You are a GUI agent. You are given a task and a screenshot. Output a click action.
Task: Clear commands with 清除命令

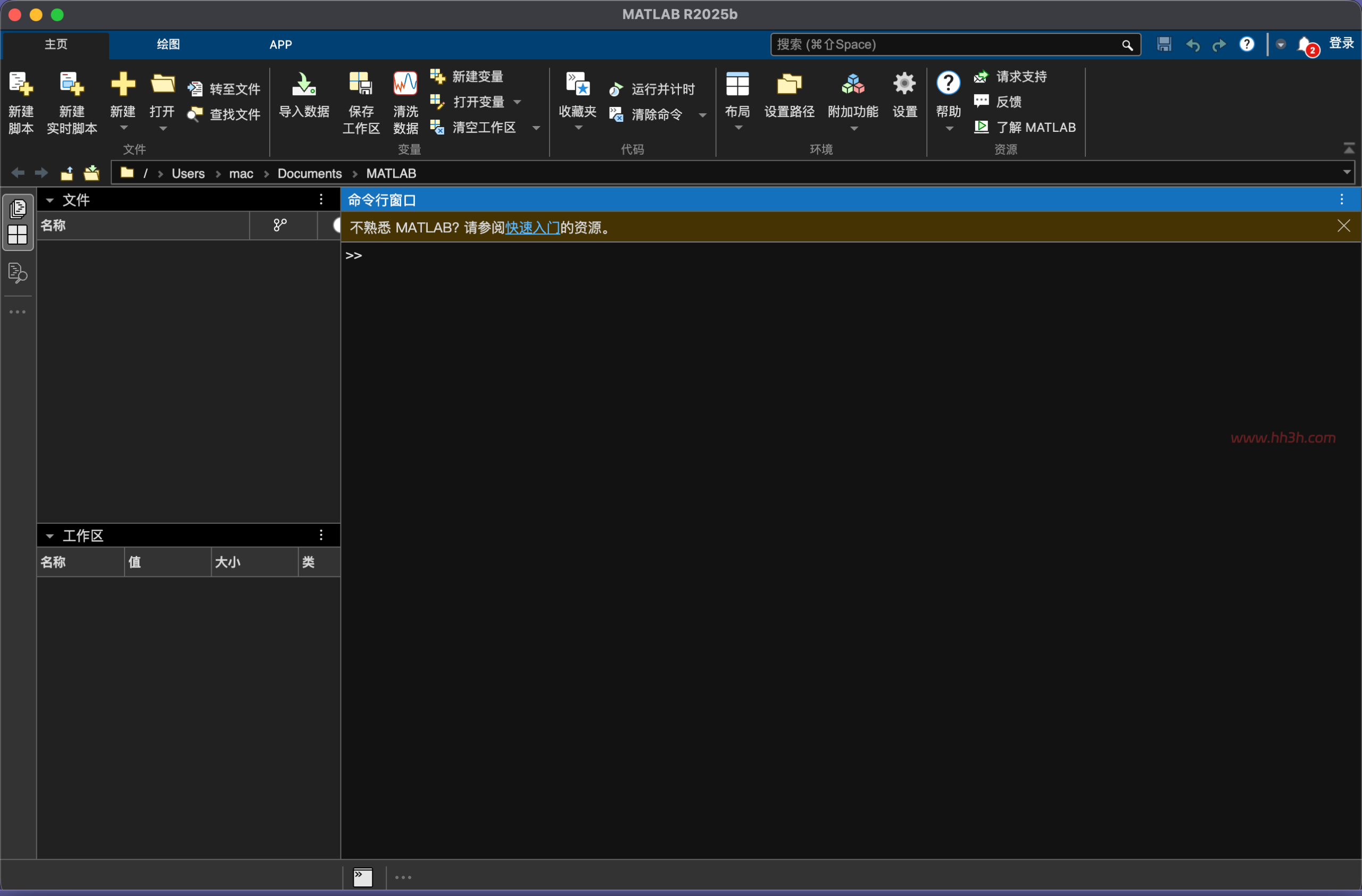point(646,114)
